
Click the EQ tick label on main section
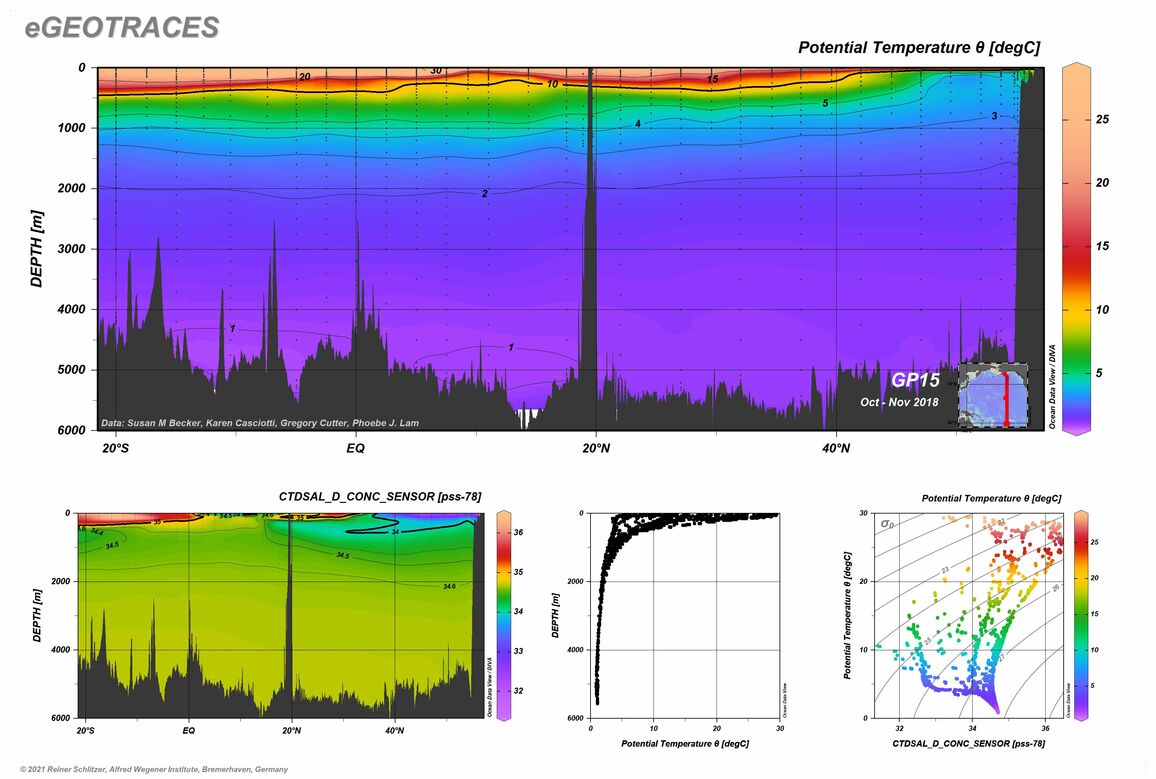(355, 448)
